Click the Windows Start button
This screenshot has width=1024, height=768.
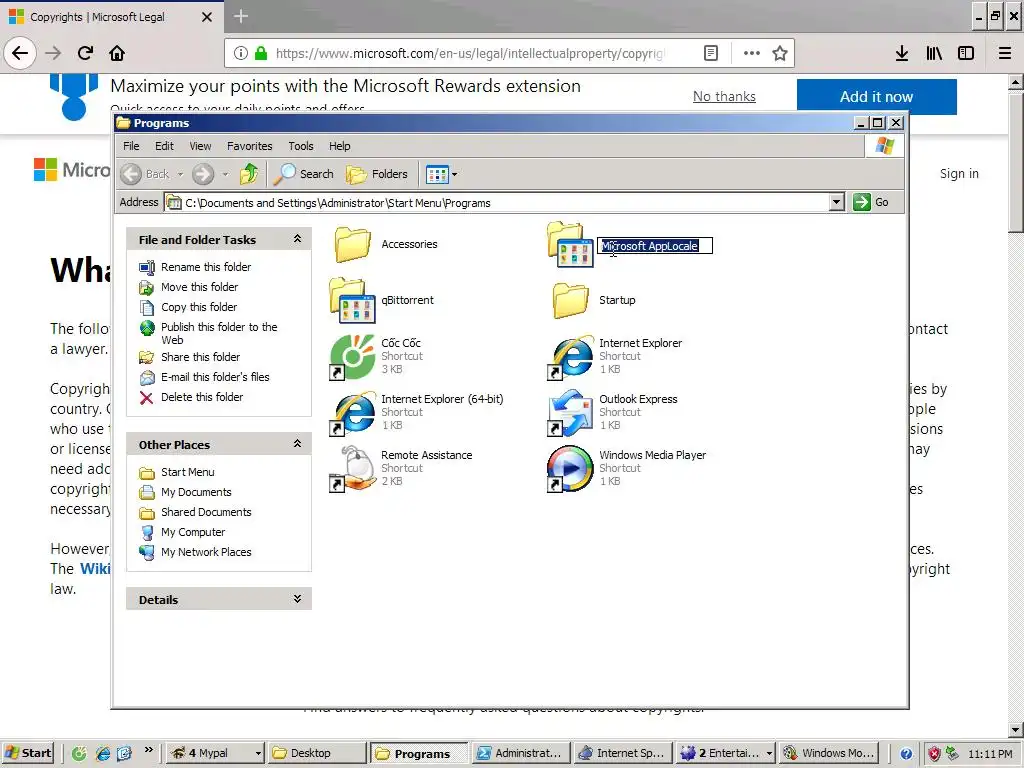(x=27, y=753)
